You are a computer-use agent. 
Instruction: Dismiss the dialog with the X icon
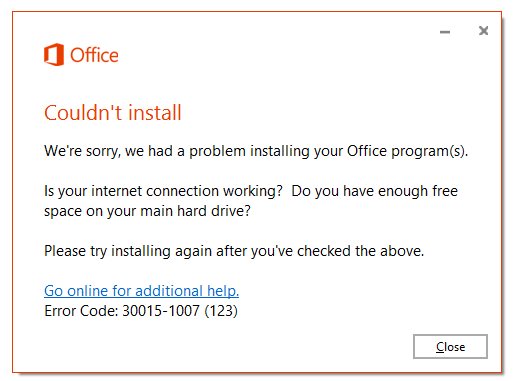click(483, 31)
